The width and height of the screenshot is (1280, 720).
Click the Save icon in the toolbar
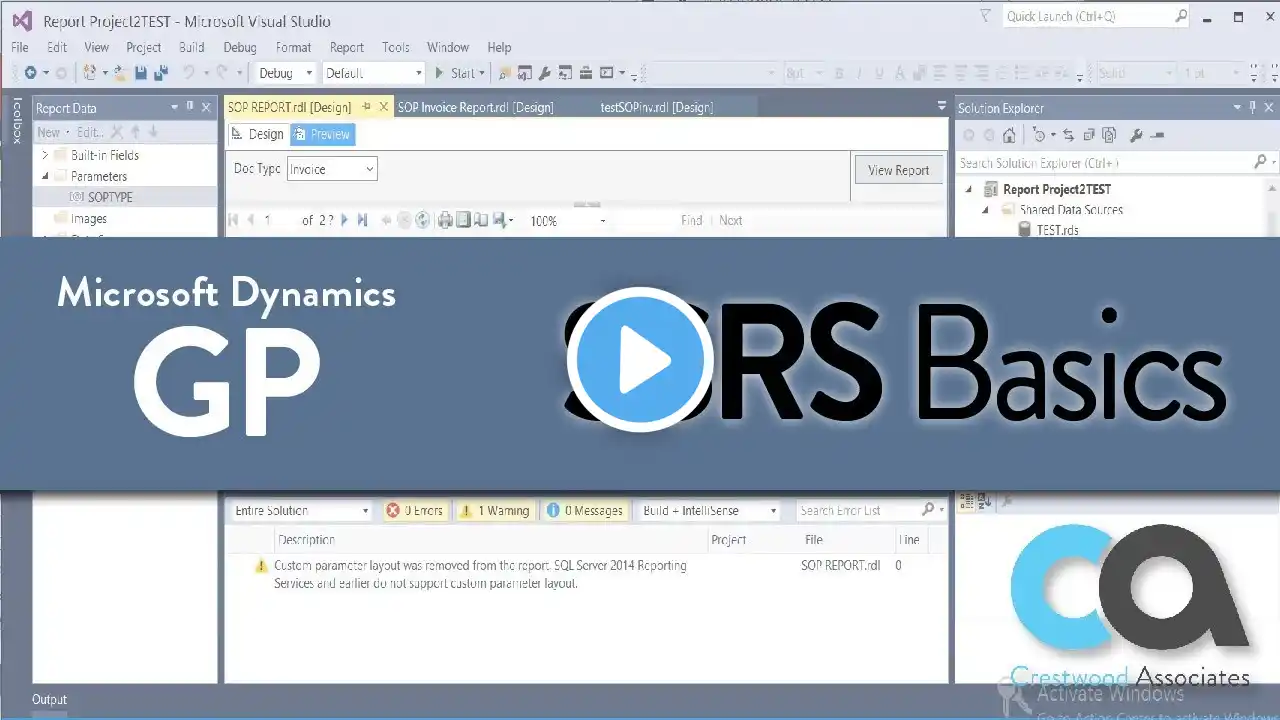(141, 73)
